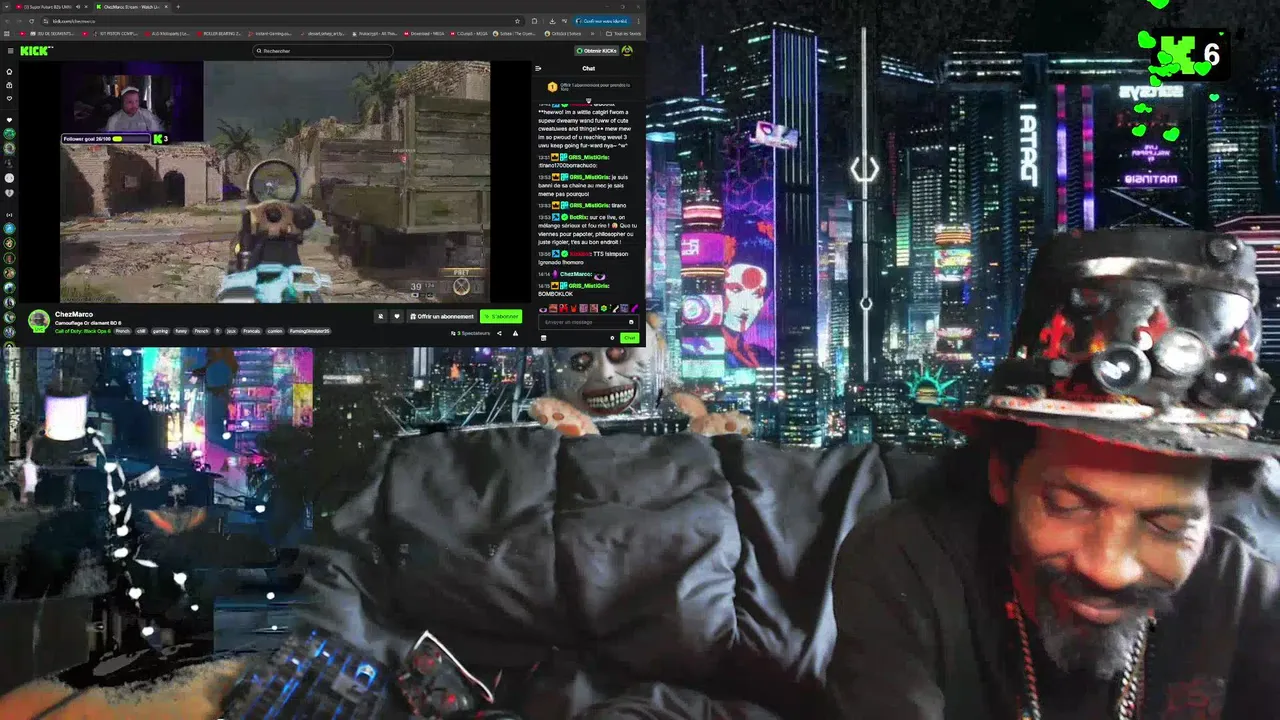Image resolution: width=1280 pixels, height=720 pixels.
Task: Click Confirmer votre identité profile button
Action: 602,21
